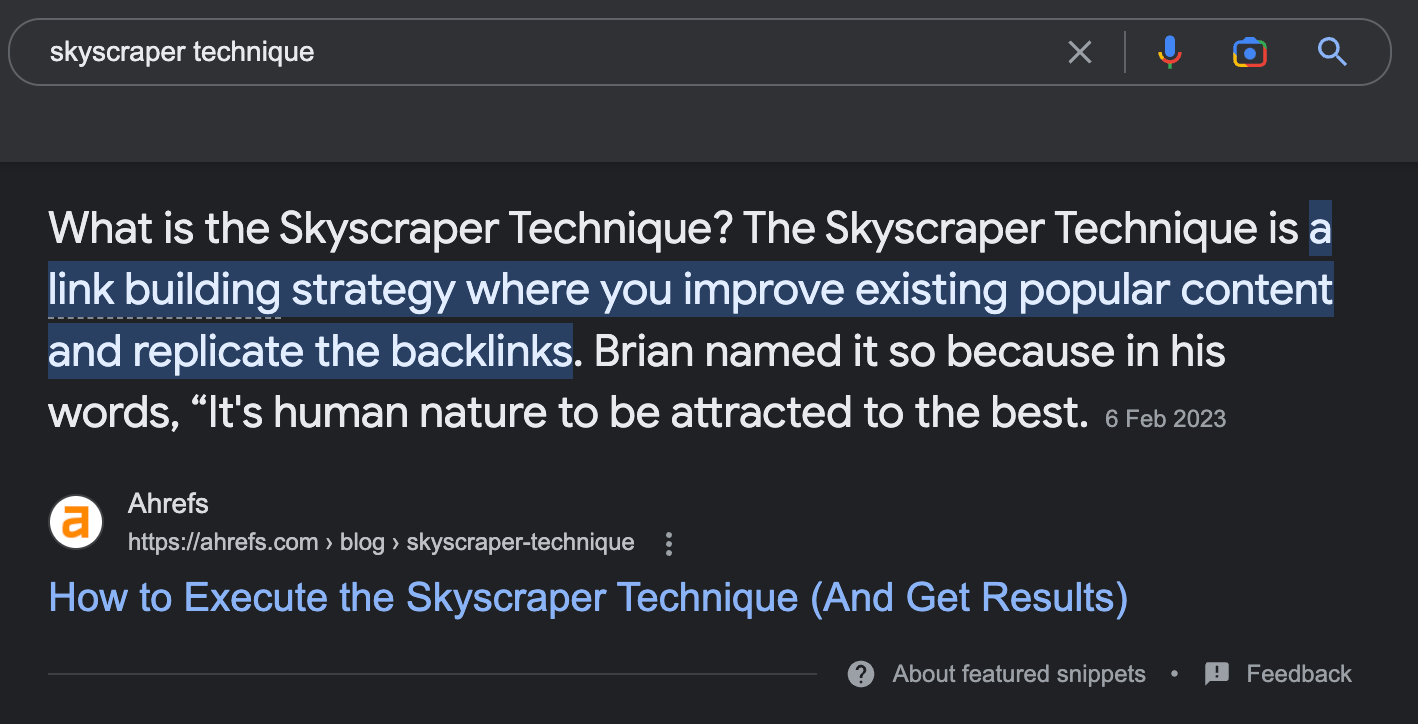Search by image using the Google Lens icon
The image size is (1418, 724).
click(1249, 52)
